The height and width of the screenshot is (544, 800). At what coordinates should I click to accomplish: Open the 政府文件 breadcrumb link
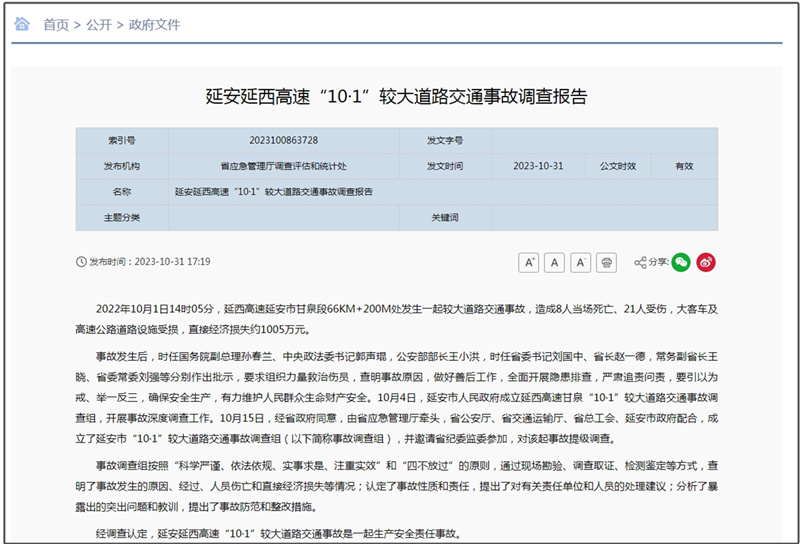tap(154, 24)
